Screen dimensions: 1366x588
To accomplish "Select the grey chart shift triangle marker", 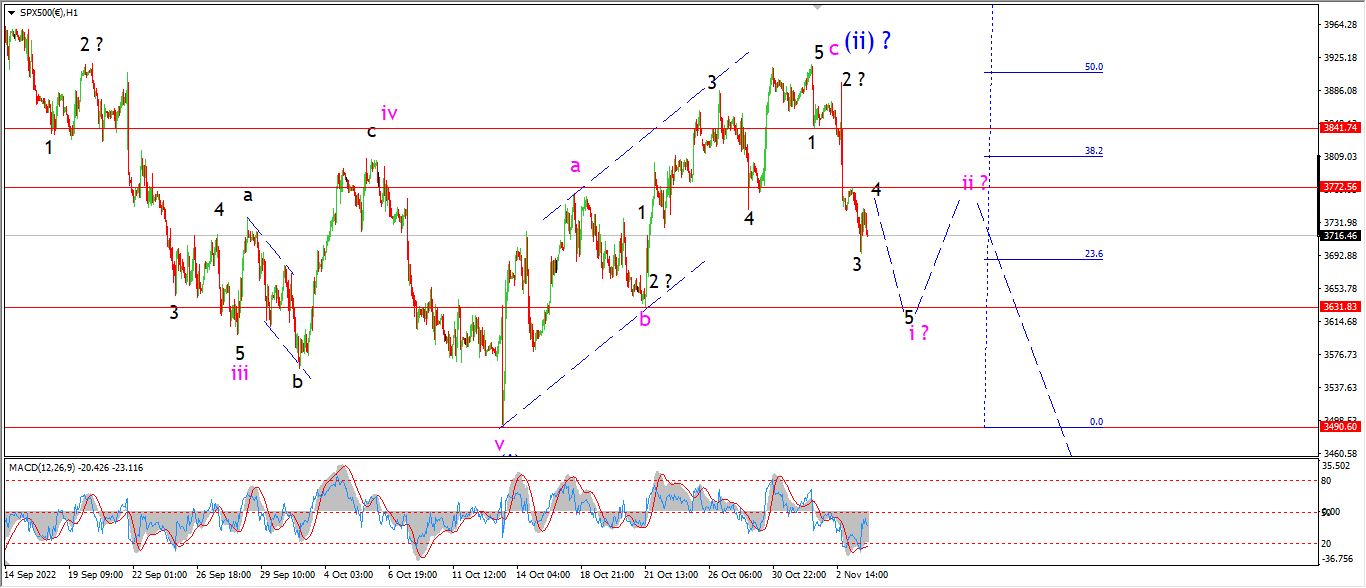I will point(818,6).
